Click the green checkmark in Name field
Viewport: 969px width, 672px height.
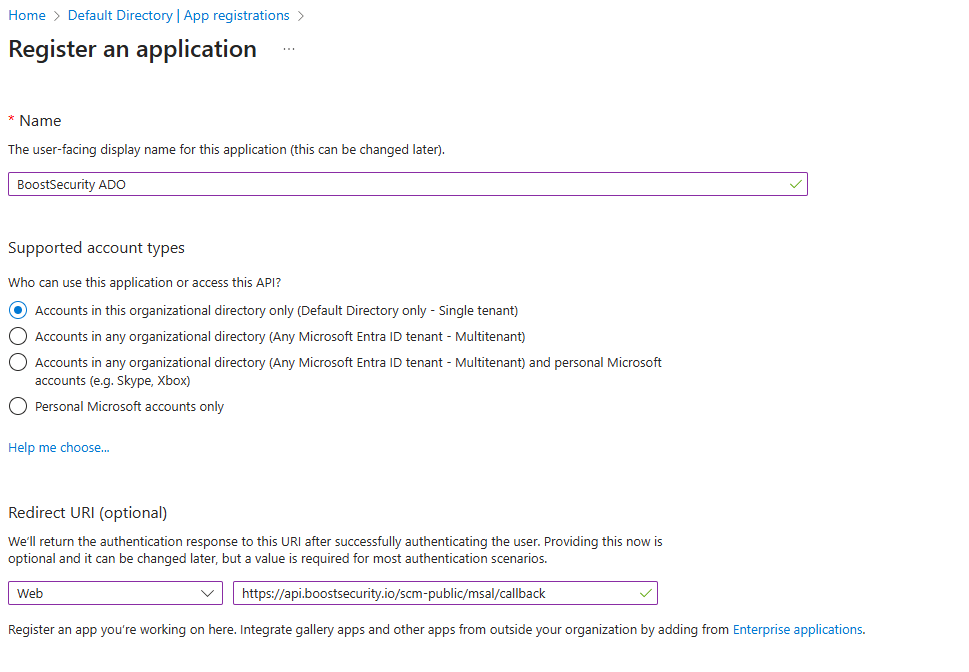pos(795,184)
